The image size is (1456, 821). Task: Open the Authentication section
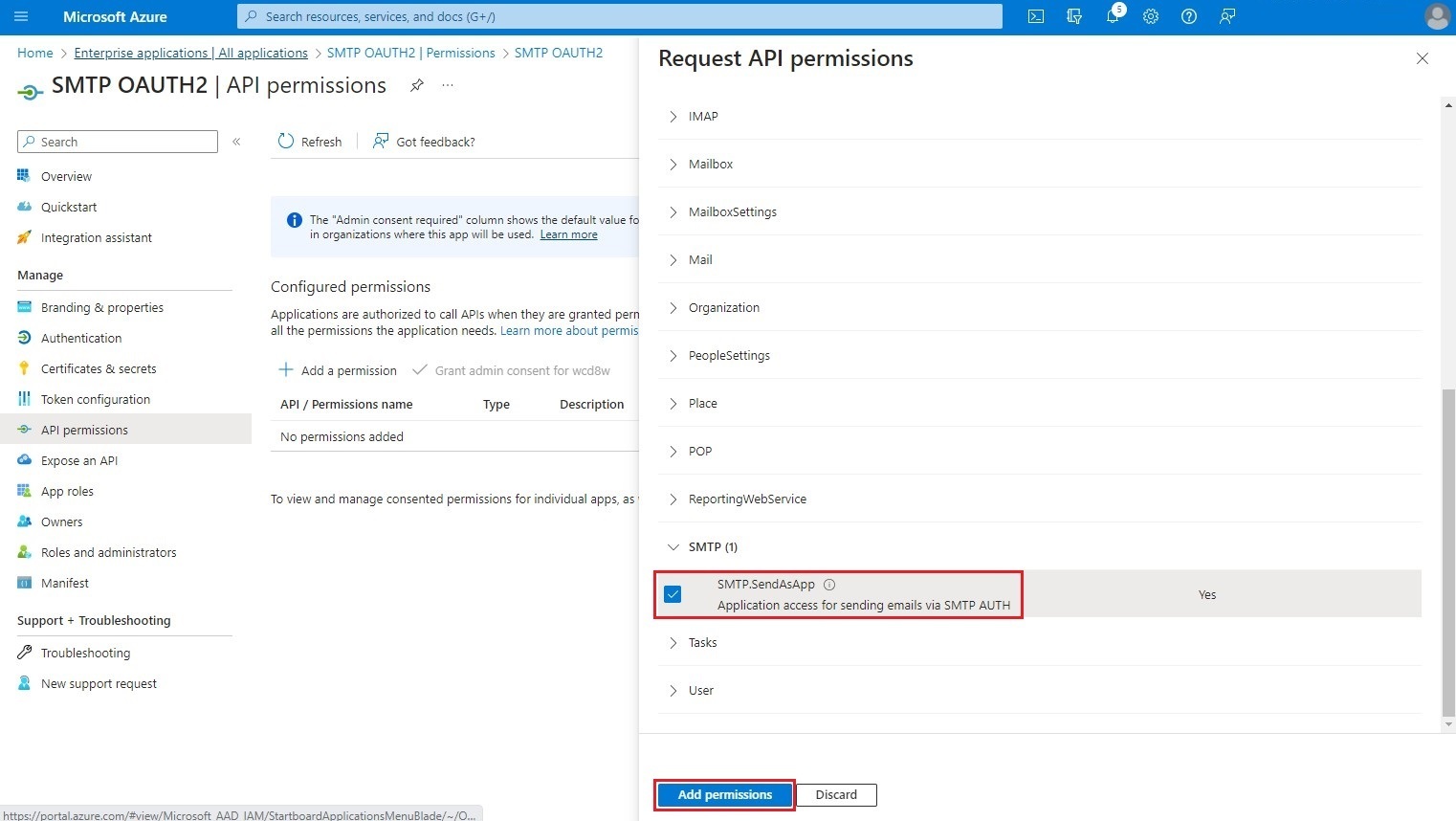click(x=80, y=337)
